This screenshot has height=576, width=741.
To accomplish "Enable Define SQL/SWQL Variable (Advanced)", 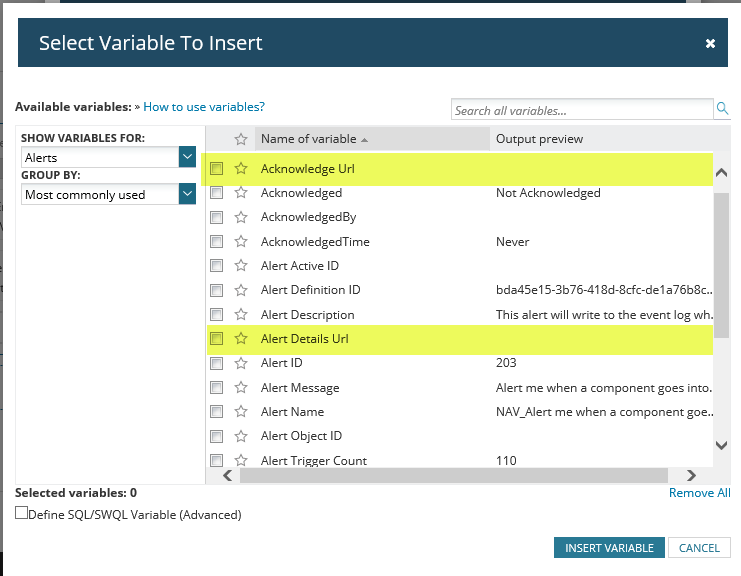I will coord(22,514).
